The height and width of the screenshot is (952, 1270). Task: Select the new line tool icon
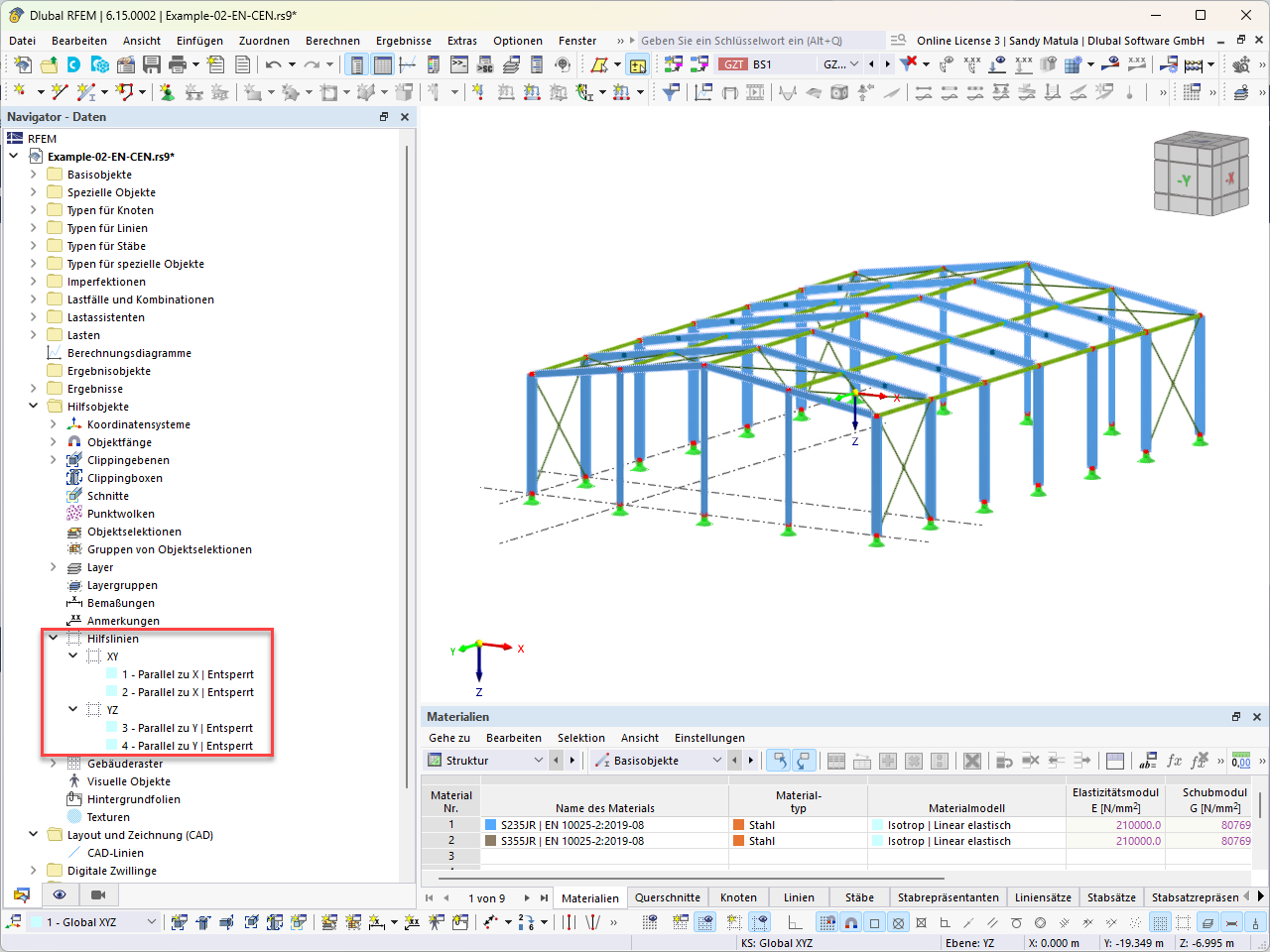click(x=60, y=92)
